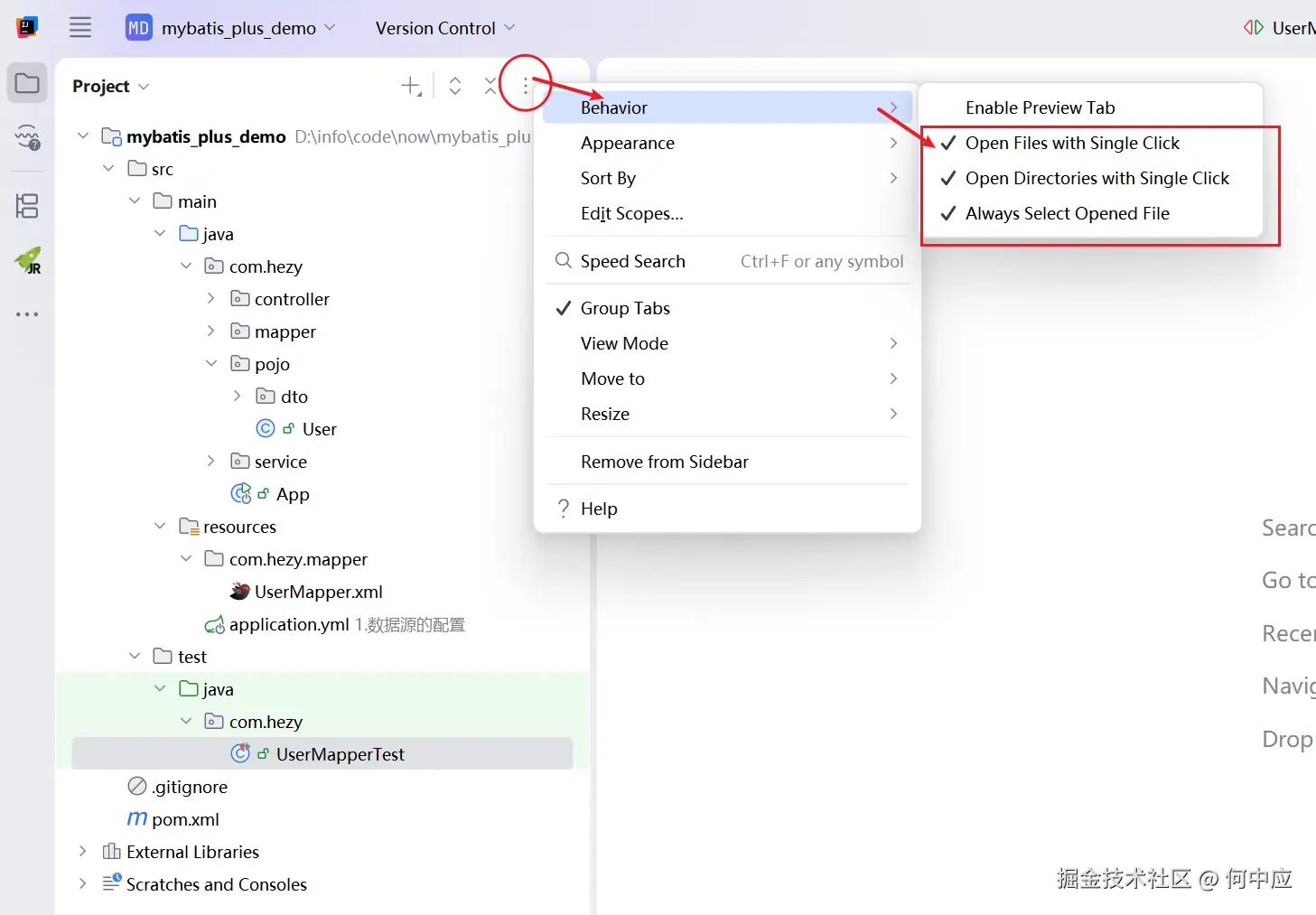Choose Remove from Sidebar
This screenshot has width=1316, height=915.
pos(728,462)
